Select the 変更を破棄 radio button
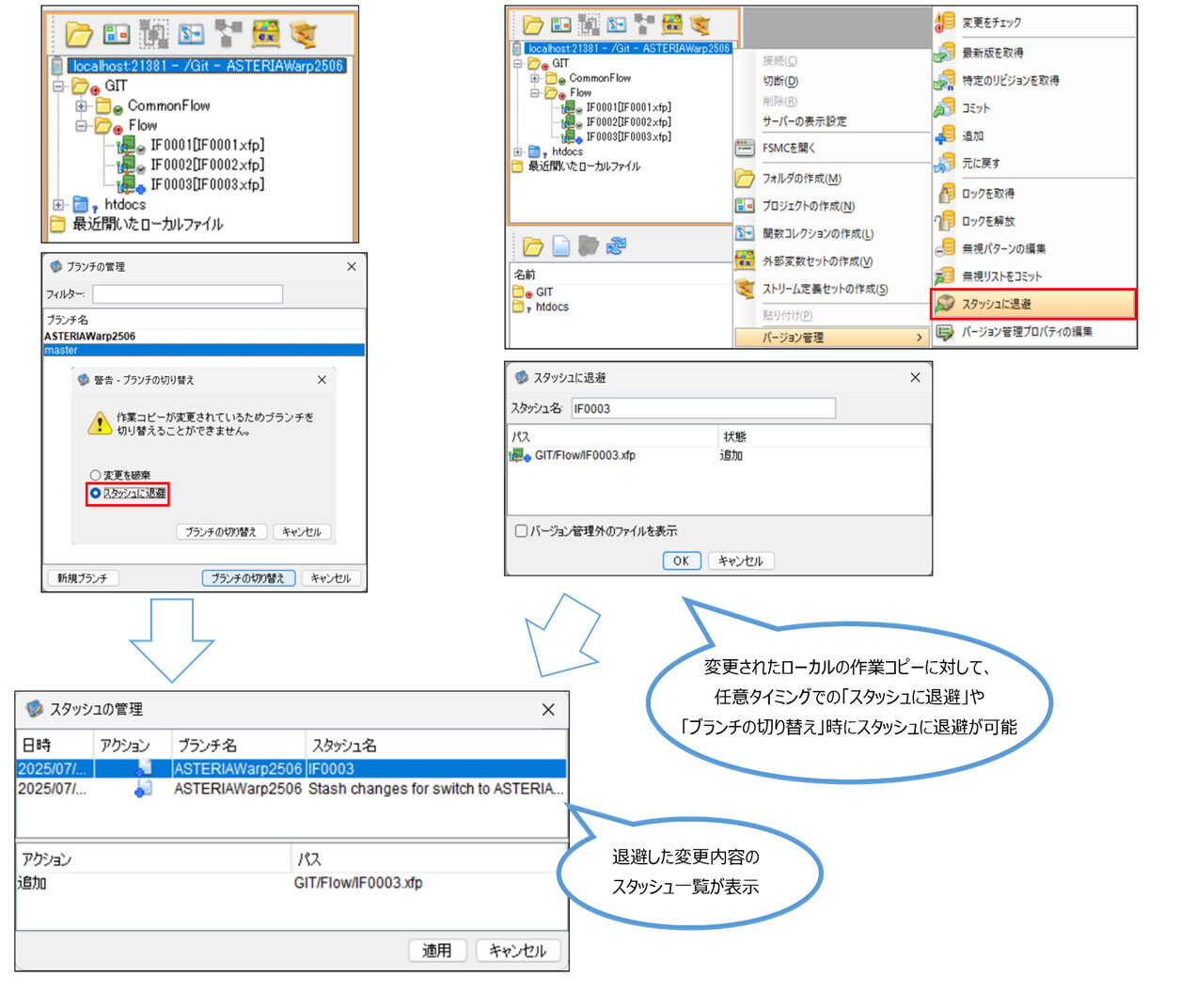This screenshot has height=1008, width=1180. click(95, 476)
